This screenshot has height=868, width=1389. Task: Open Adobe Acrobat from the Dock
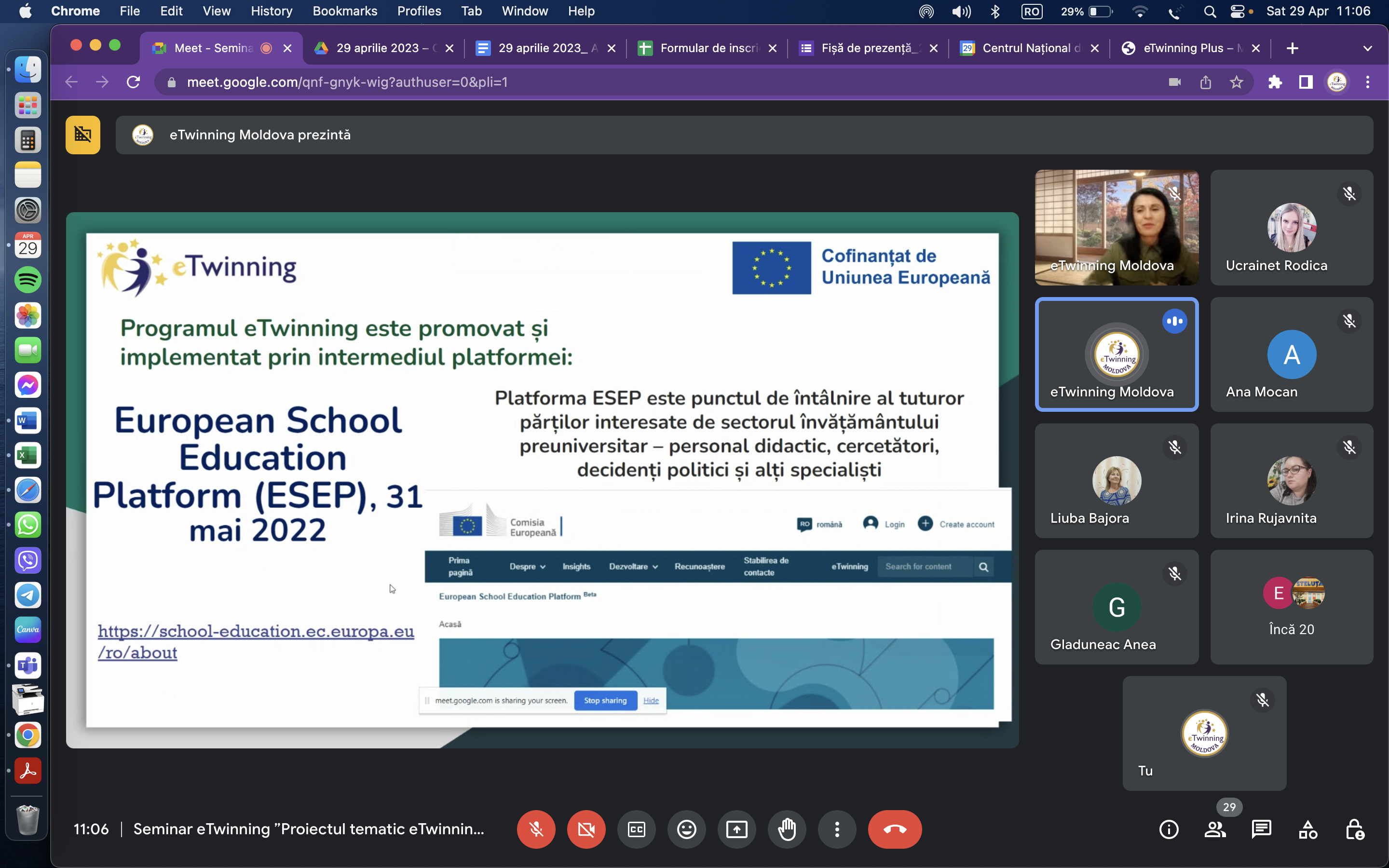pos(27,770)
